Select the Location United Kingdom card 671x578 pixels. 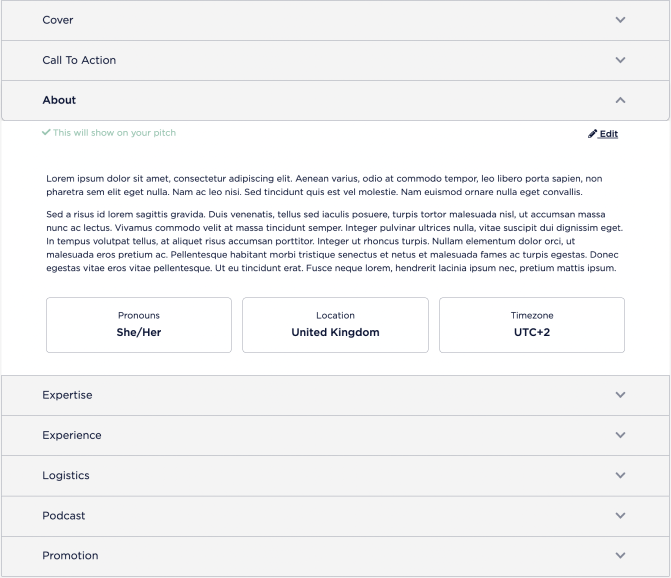point(335,325)
